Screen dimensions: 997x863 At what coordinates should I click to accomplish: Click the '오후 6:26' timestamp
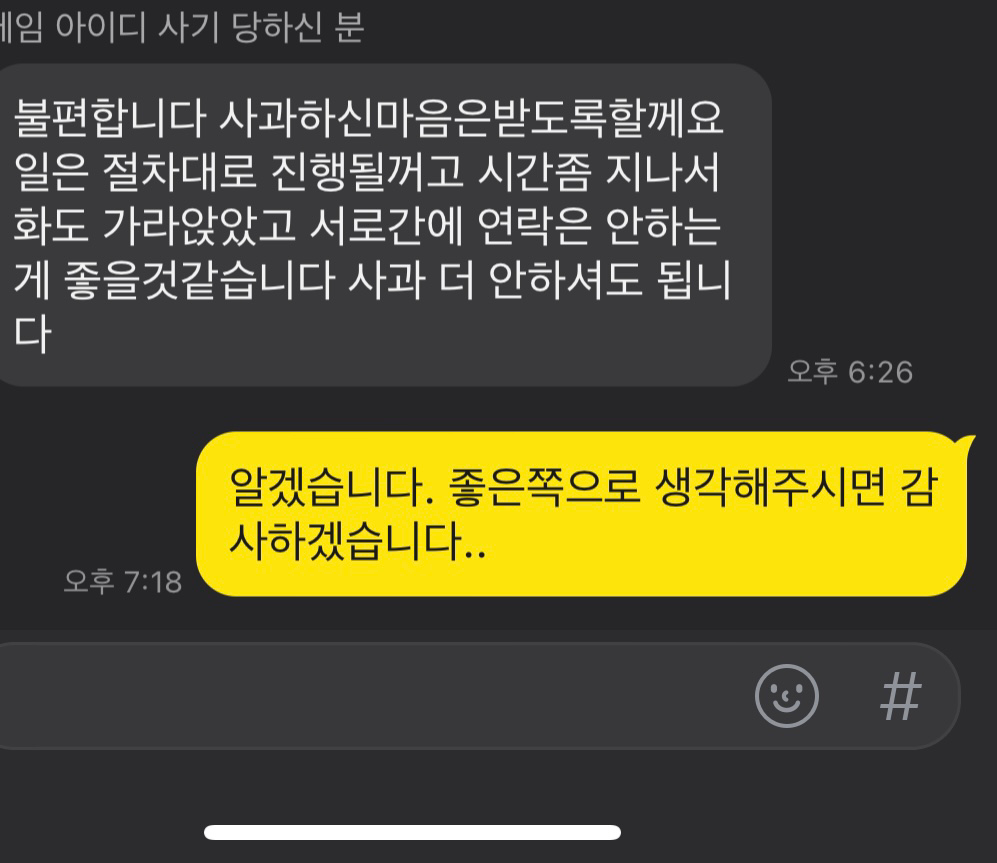(x=850, y=371)
